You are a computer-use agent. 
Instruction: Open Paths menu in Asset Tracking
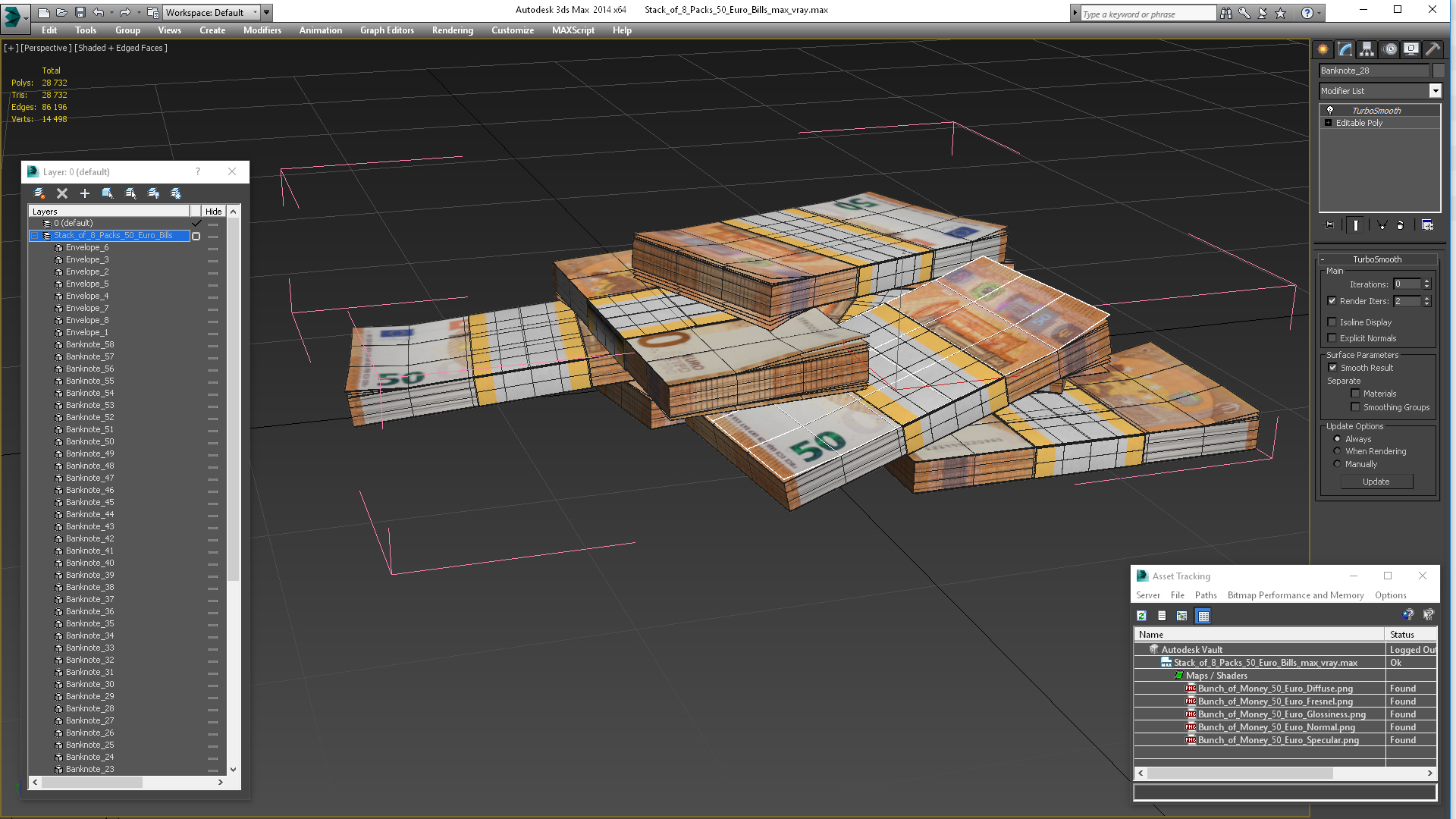point(1206,595)
